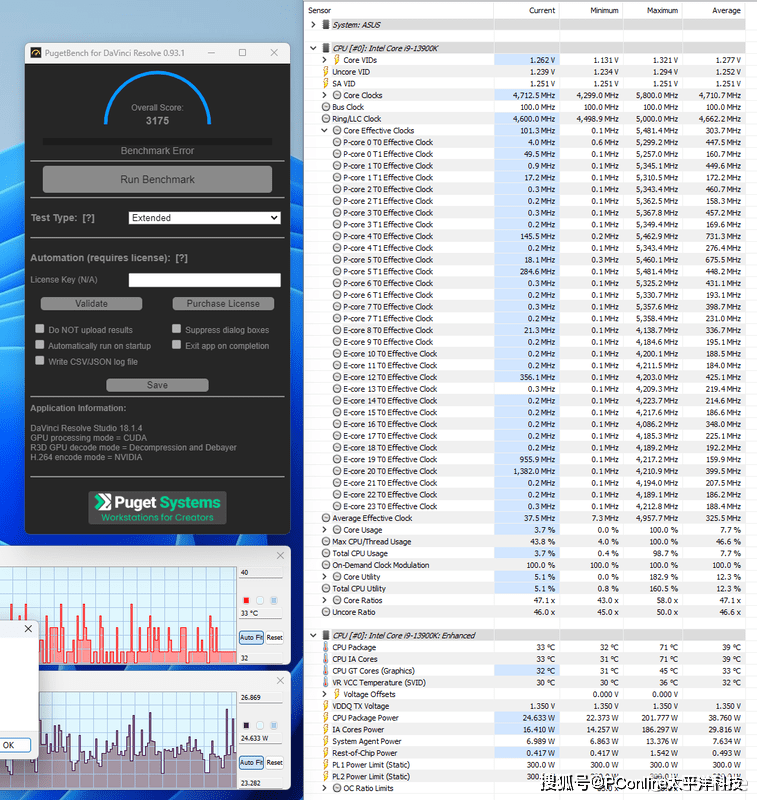Click the Total CPU Usage sensor icon

325,553
